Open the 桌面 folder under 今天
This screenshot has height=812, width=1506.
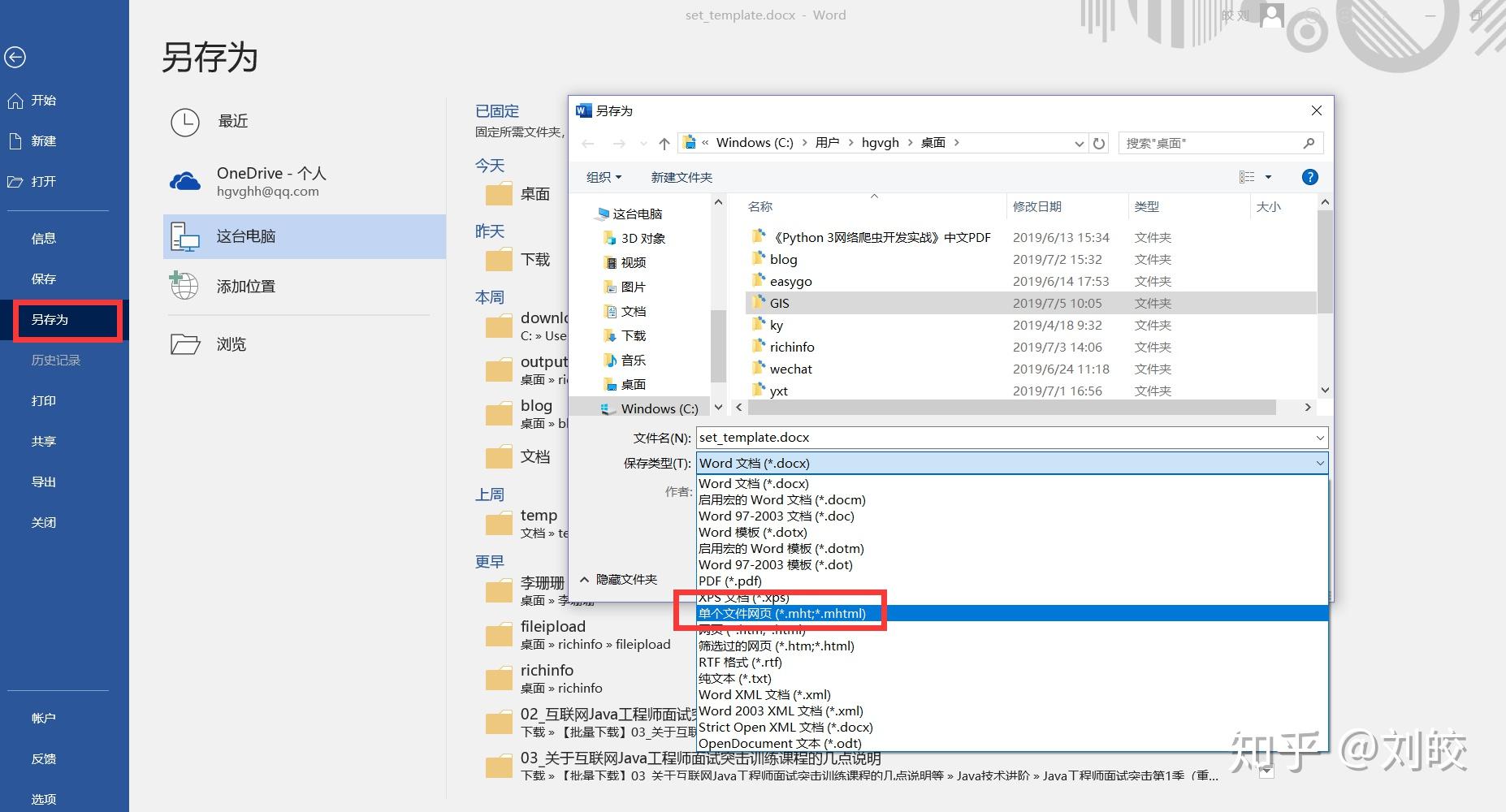[518, 194]
